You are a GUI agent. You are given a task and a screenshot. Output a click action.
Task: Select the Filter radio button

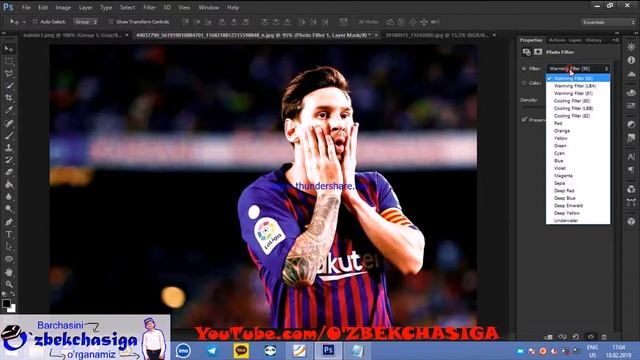524,69
